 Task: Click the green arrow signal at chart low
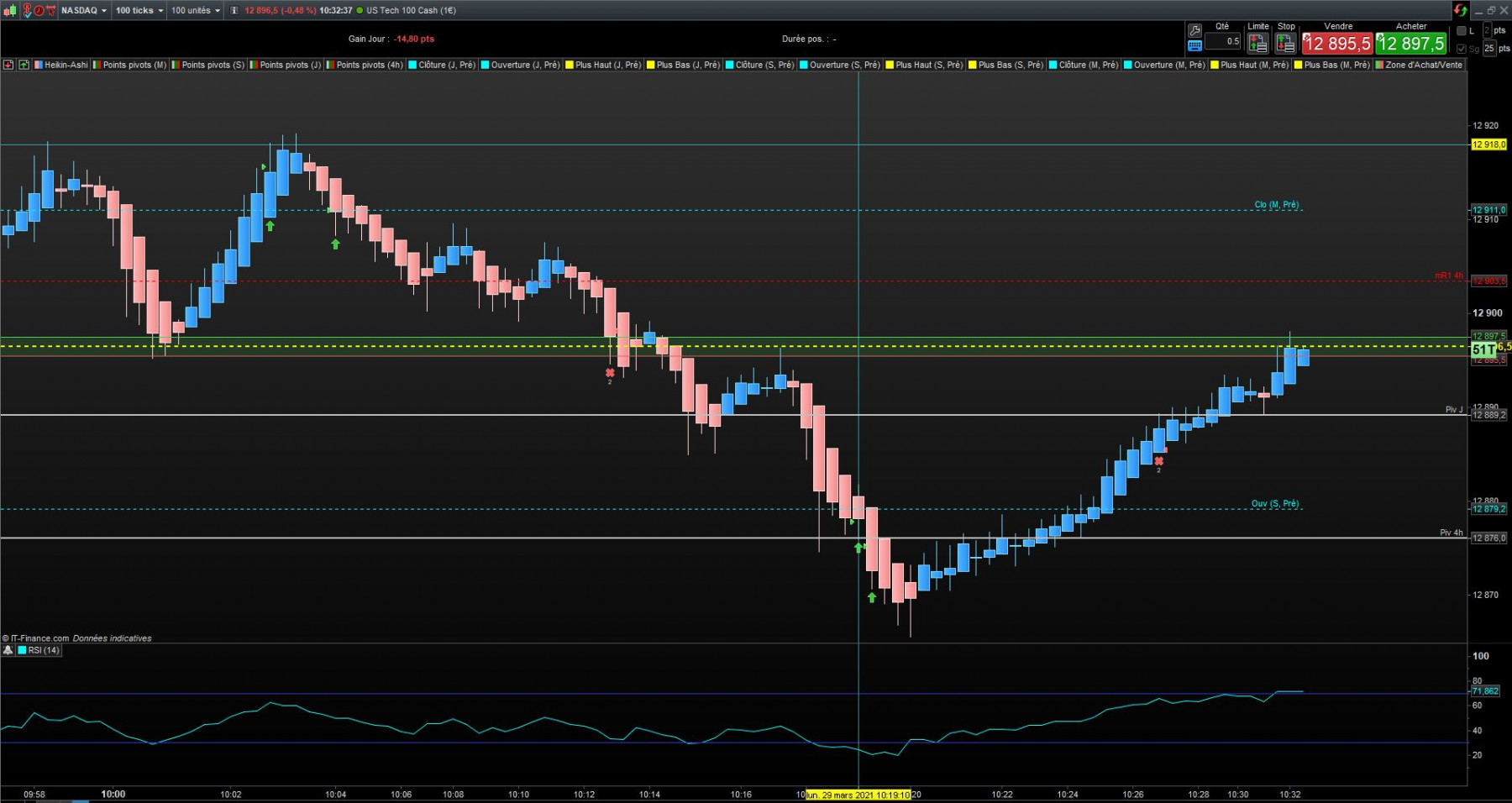(872, 597)
